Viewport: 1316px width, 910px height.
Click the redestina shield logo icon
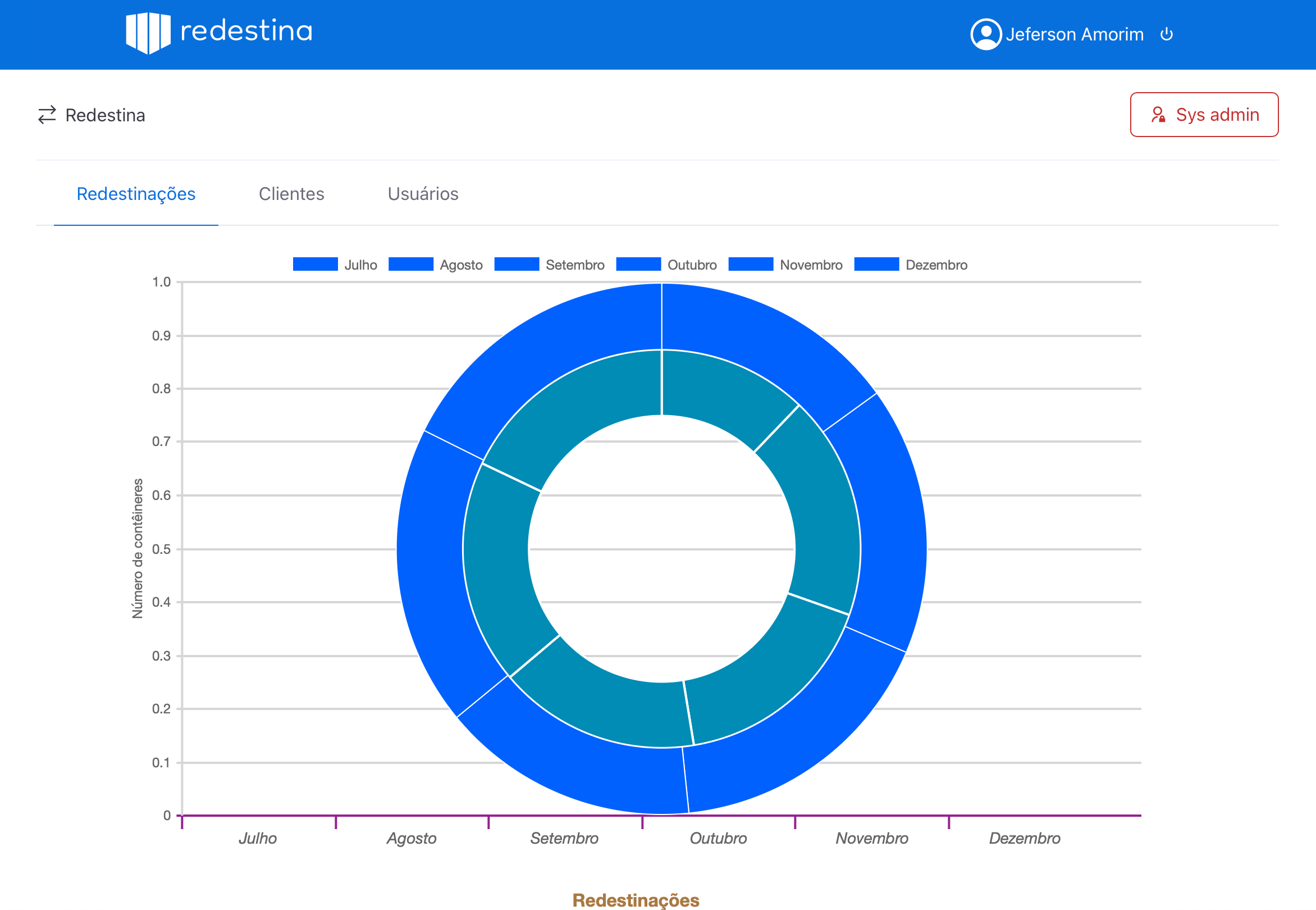pos(148,33)
